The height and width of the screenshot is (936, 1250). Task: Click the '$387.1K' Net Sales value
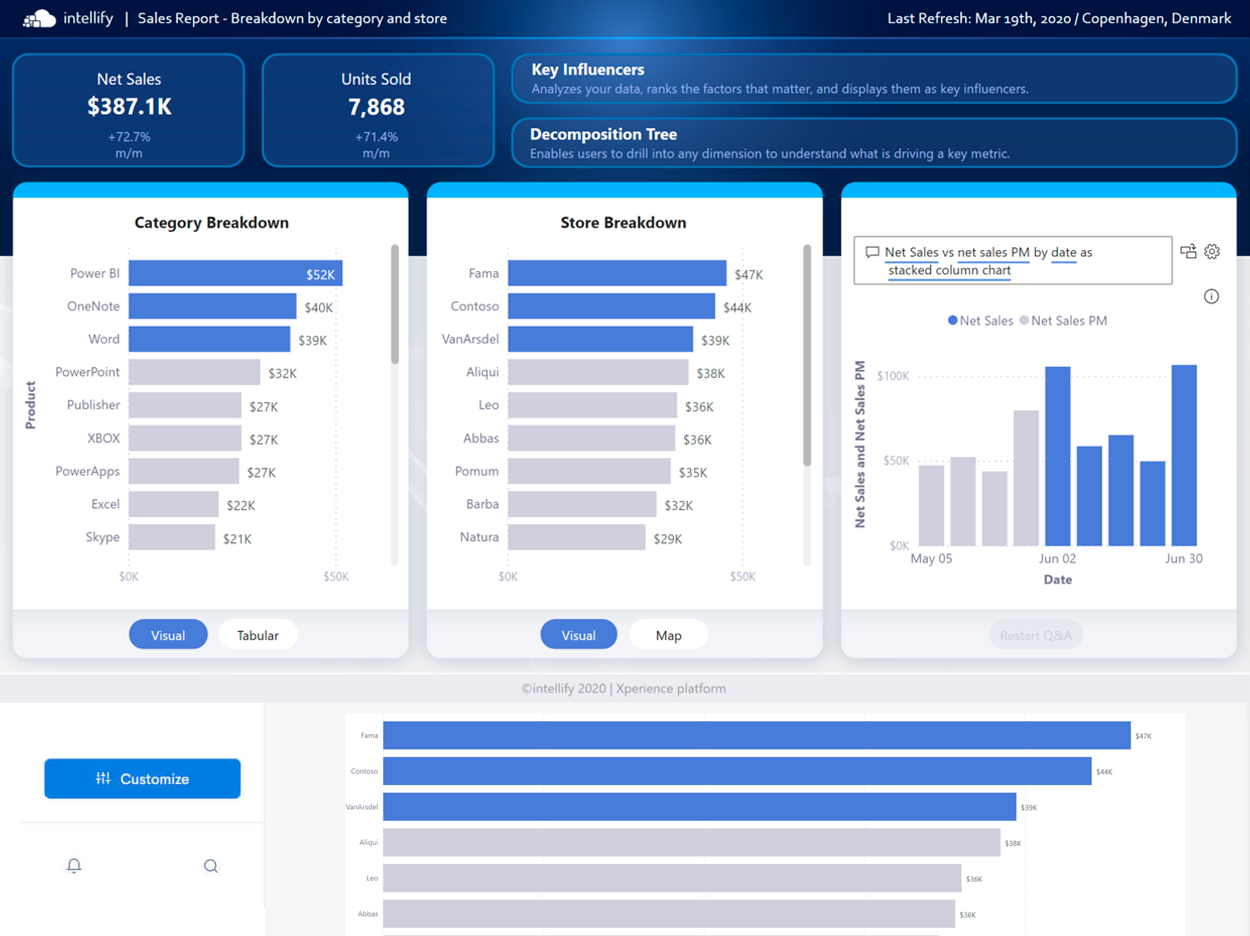(129, 107)
